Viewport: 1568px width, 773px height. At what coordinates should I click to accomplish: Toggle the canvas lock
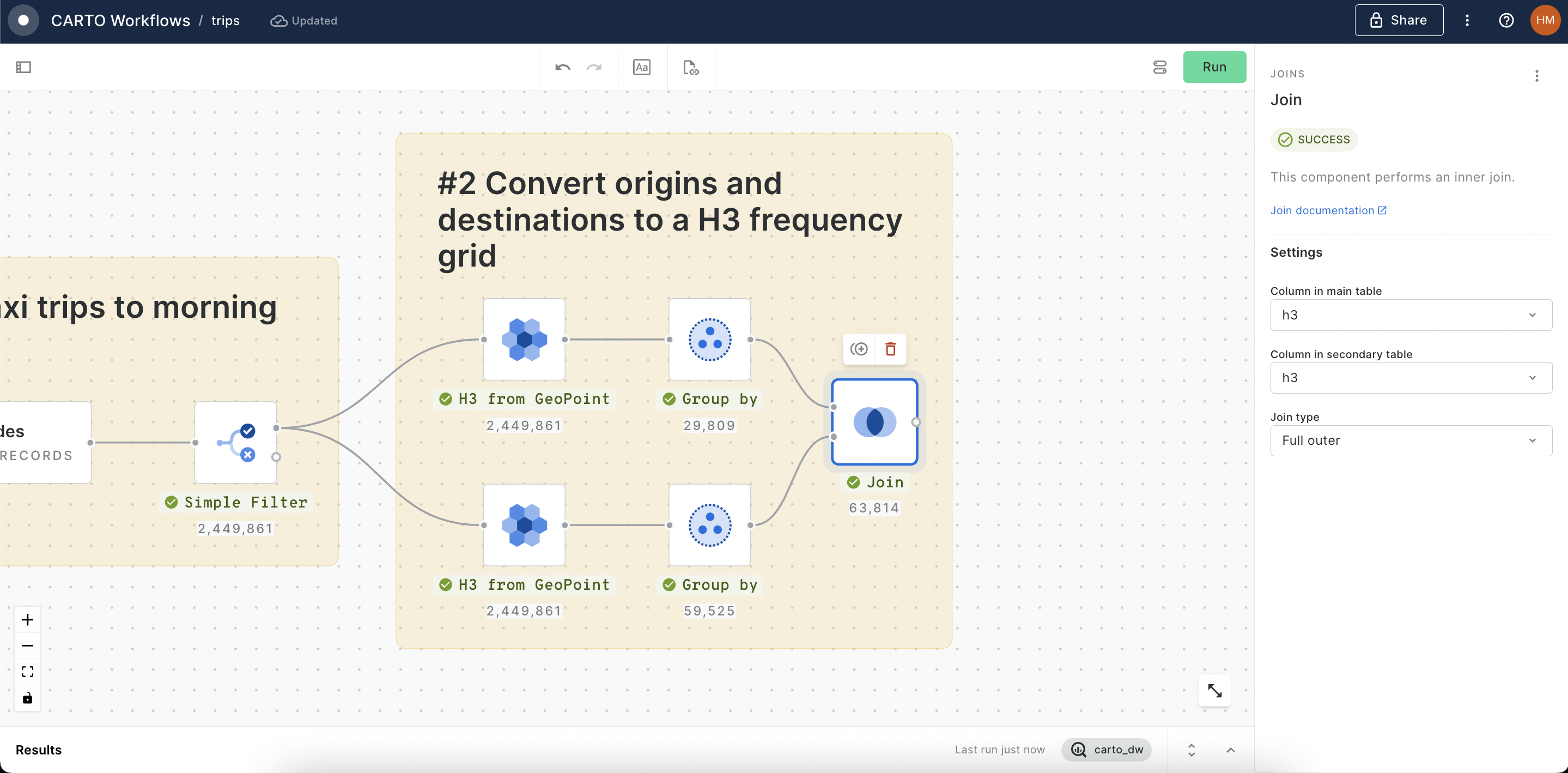[x=27, y=698]
